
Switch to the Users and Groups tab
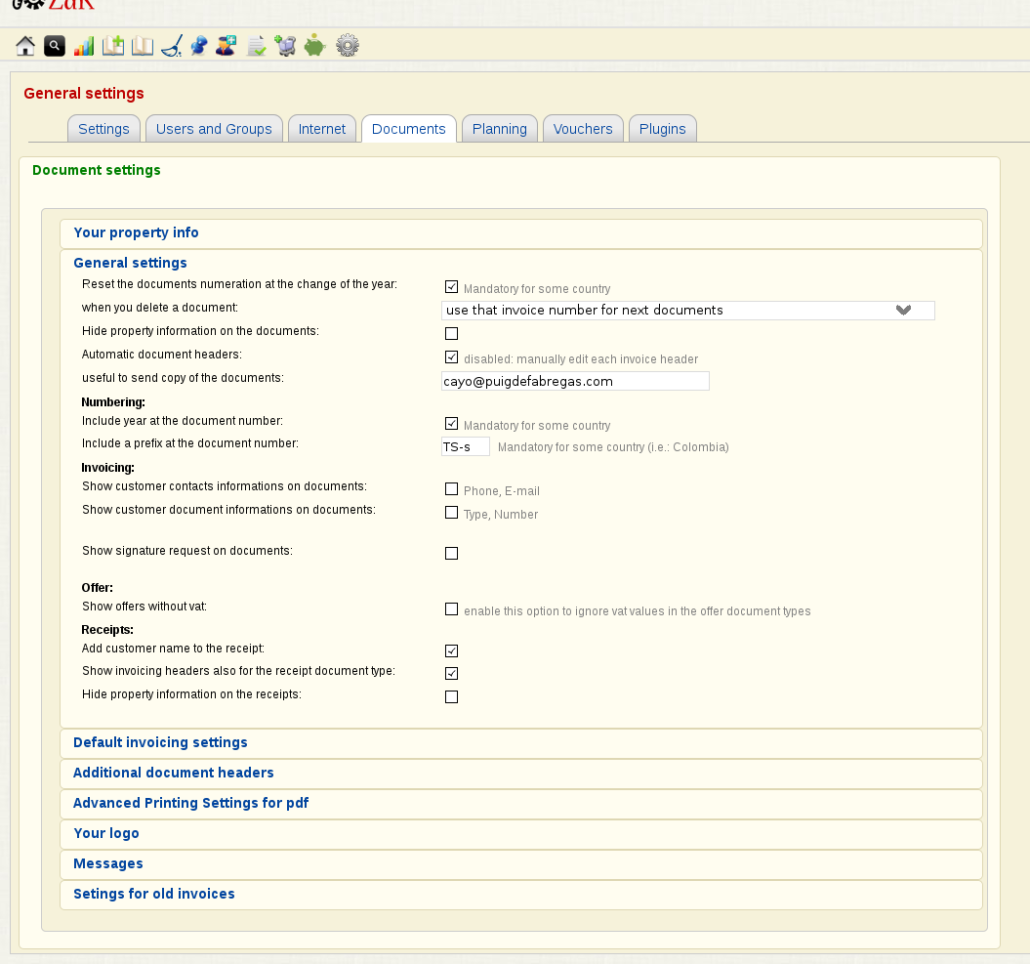(214, 129)
